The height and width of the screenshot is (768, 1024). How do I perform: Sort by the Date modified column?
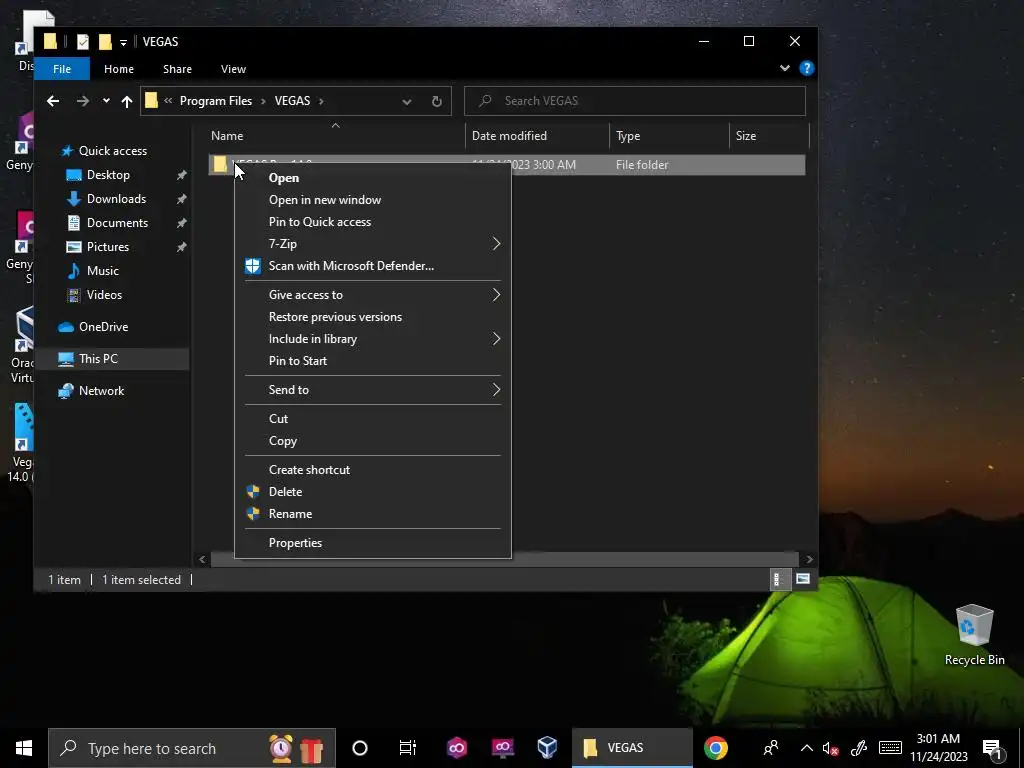coord(537,136)
